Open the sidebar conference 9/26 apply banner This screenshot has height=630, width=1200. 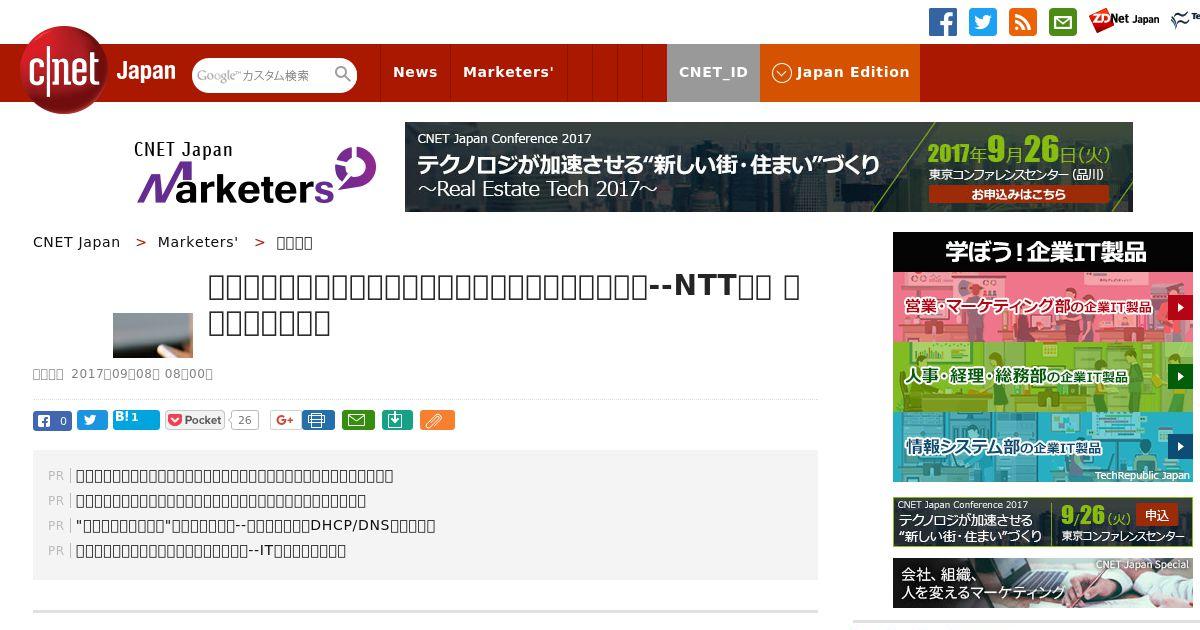point(1042,522)
